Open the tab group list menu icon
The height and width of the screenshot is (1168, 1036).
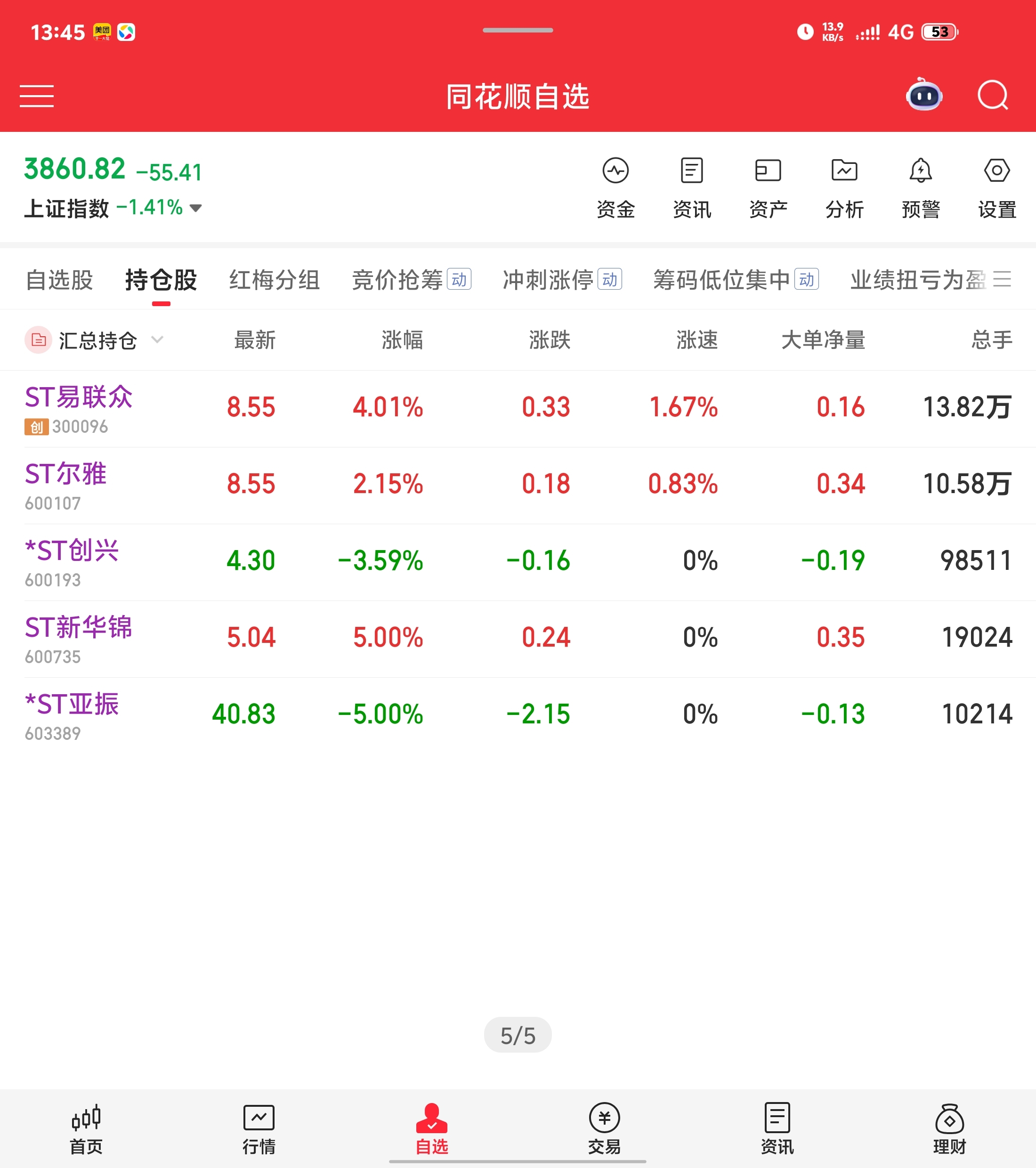[1002, 279]
